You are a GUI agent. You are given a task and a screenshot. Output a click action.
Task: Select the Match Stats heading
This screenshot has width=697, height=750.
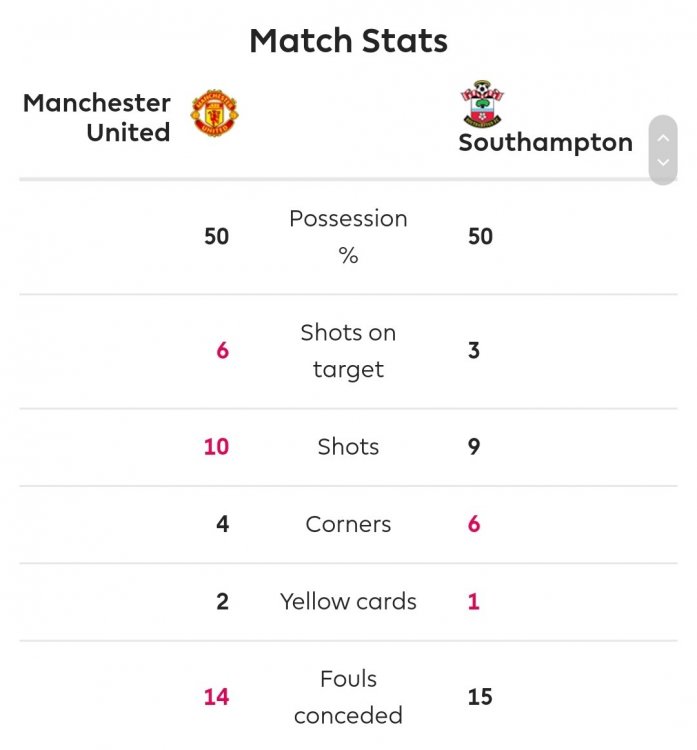[x=348, y=41]
